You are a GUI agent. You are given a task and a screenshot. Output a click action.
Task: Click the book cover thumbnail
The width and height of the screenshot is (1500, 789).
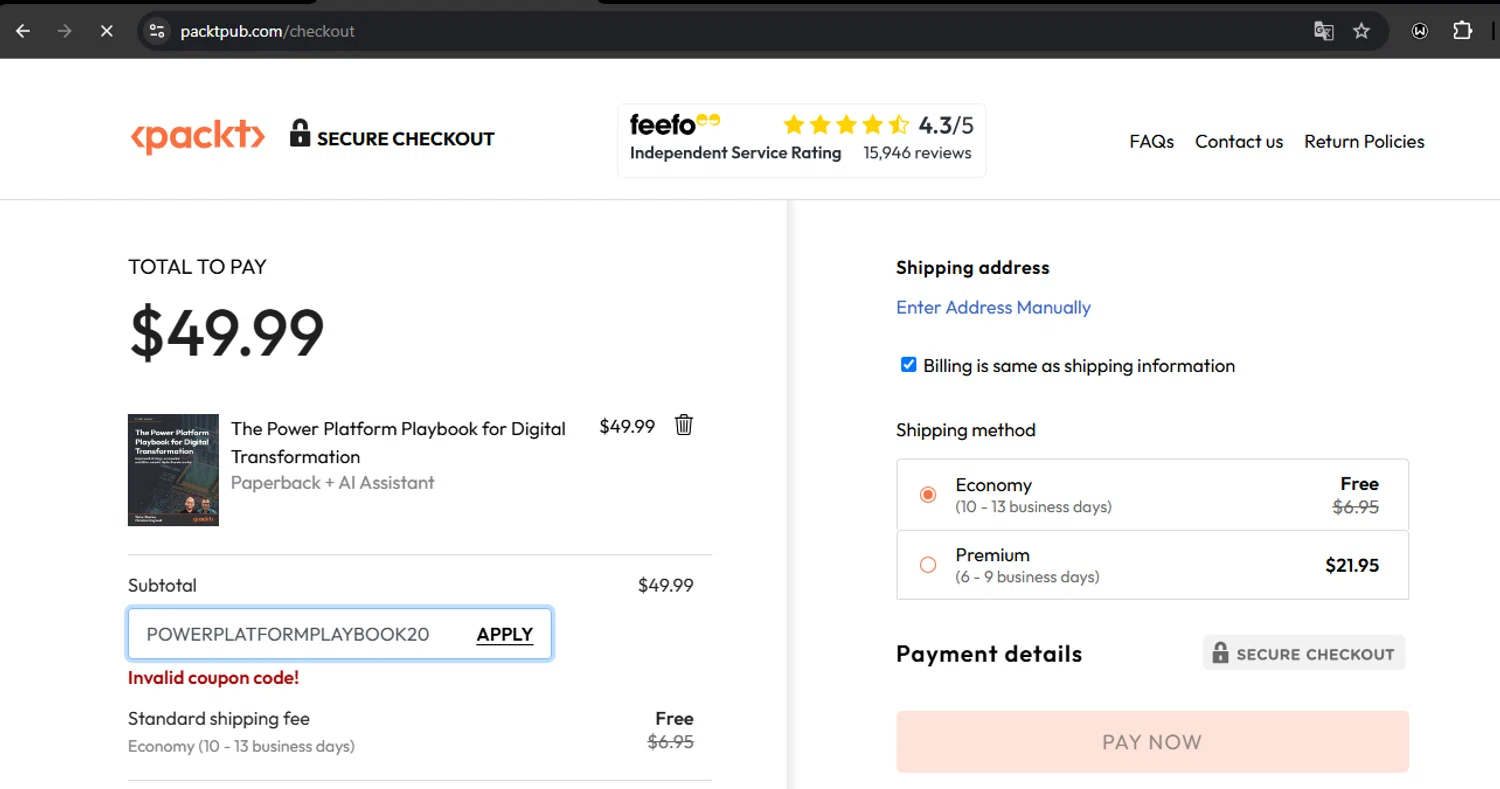(x=173, y=470)
